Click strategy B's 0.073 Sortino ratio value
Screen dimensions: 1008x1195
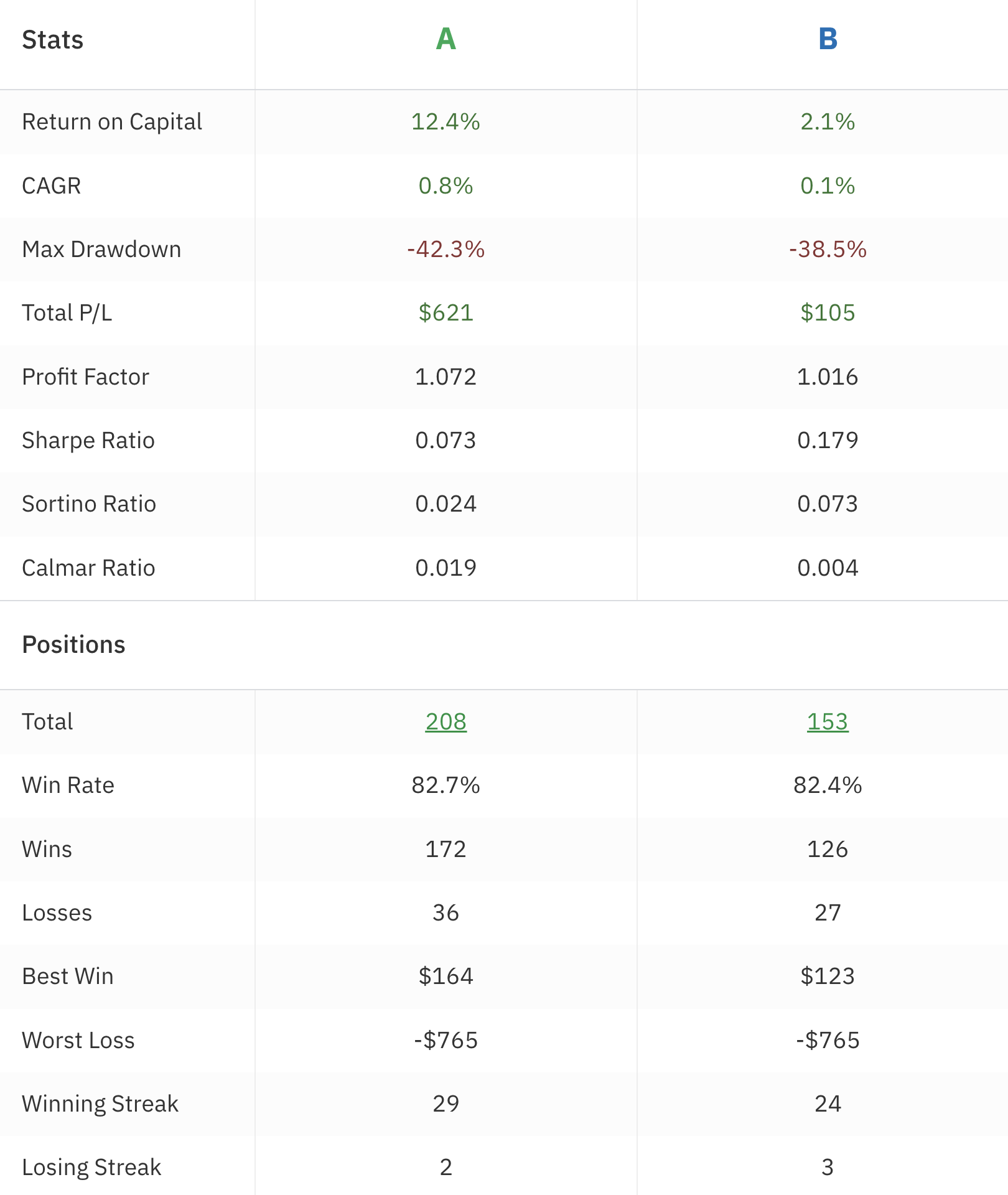pos(828,504)
